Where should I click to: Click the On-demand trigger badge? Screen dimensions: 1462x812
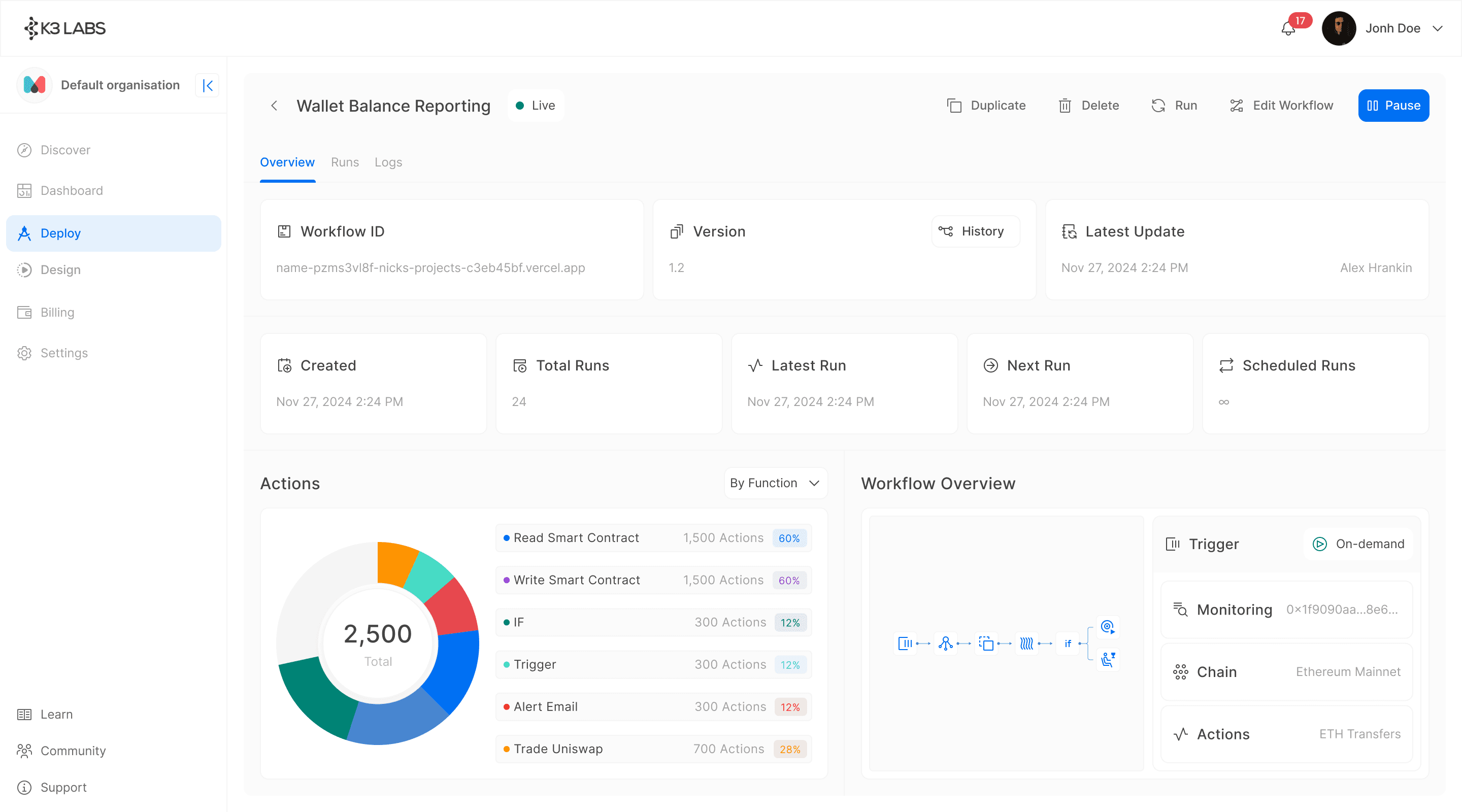(1358, 544)
